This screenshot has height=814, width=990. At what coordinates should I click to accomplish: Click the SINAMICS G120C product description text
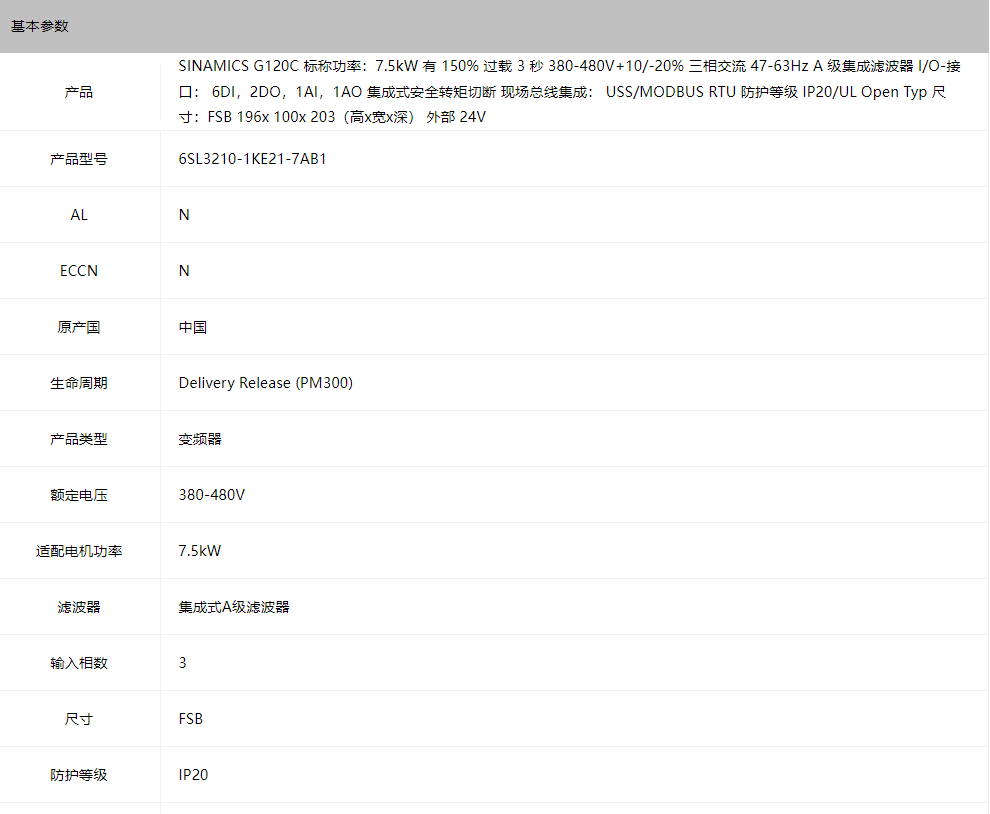(x=570, y=92)
